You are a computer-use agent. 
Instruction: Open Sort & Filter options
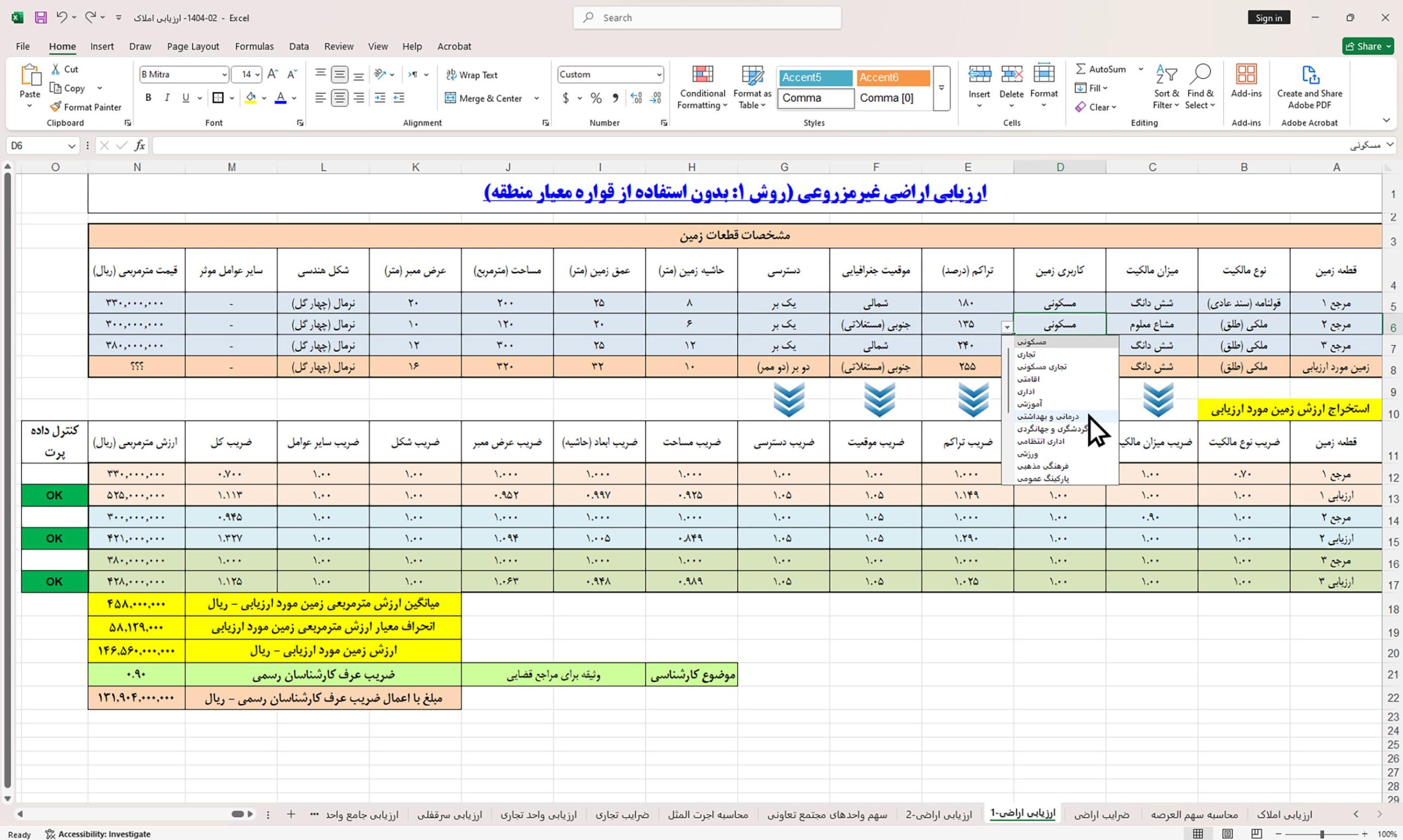(x=1166, y=87)
